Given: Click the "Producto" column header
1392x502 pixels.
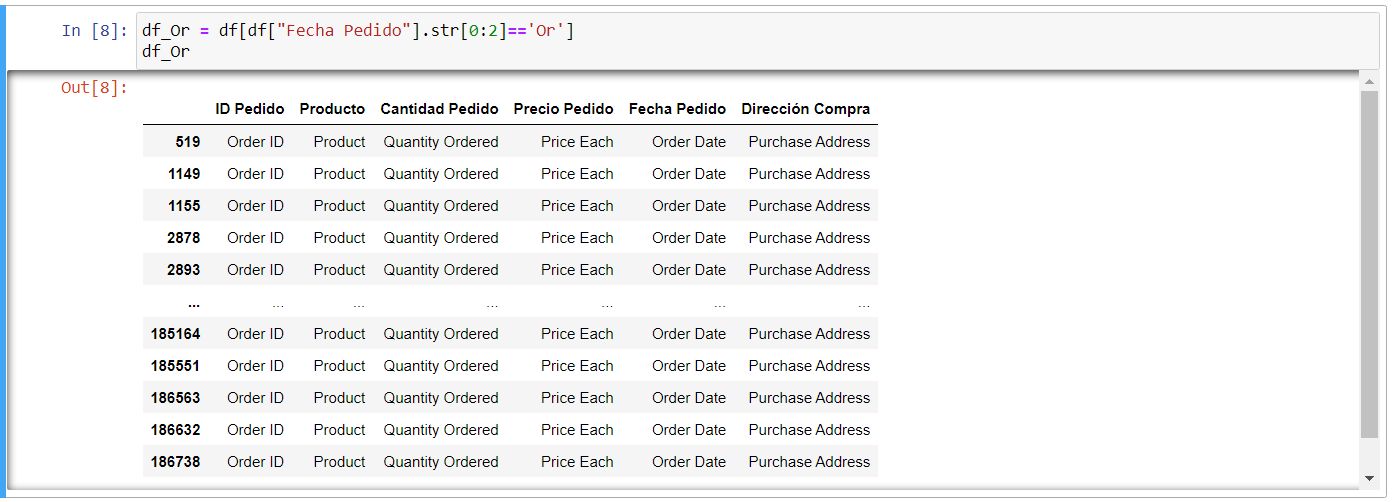Looking at the screenshot, I should (x=332, y=109).
